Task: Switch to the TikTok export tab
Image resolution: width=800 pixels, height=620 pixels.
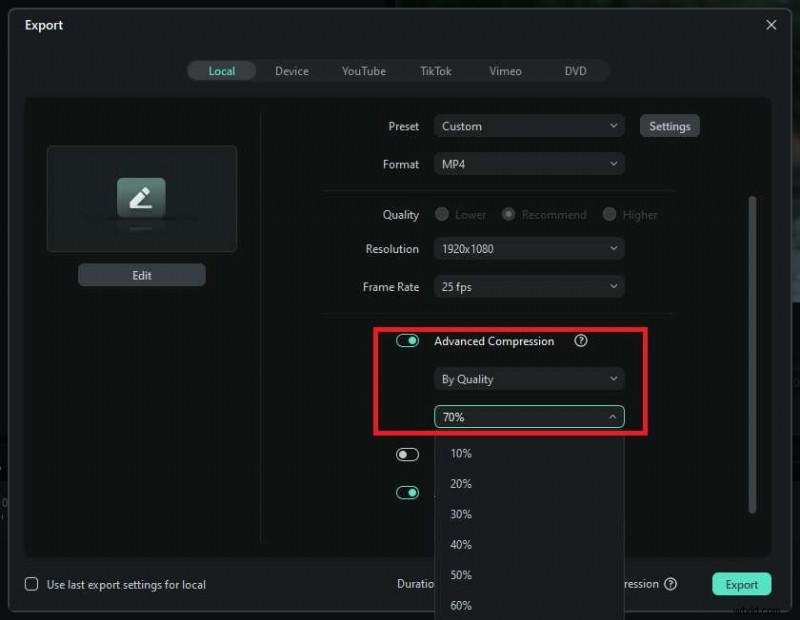Action: pyautogui.click(x=435, y=71)
